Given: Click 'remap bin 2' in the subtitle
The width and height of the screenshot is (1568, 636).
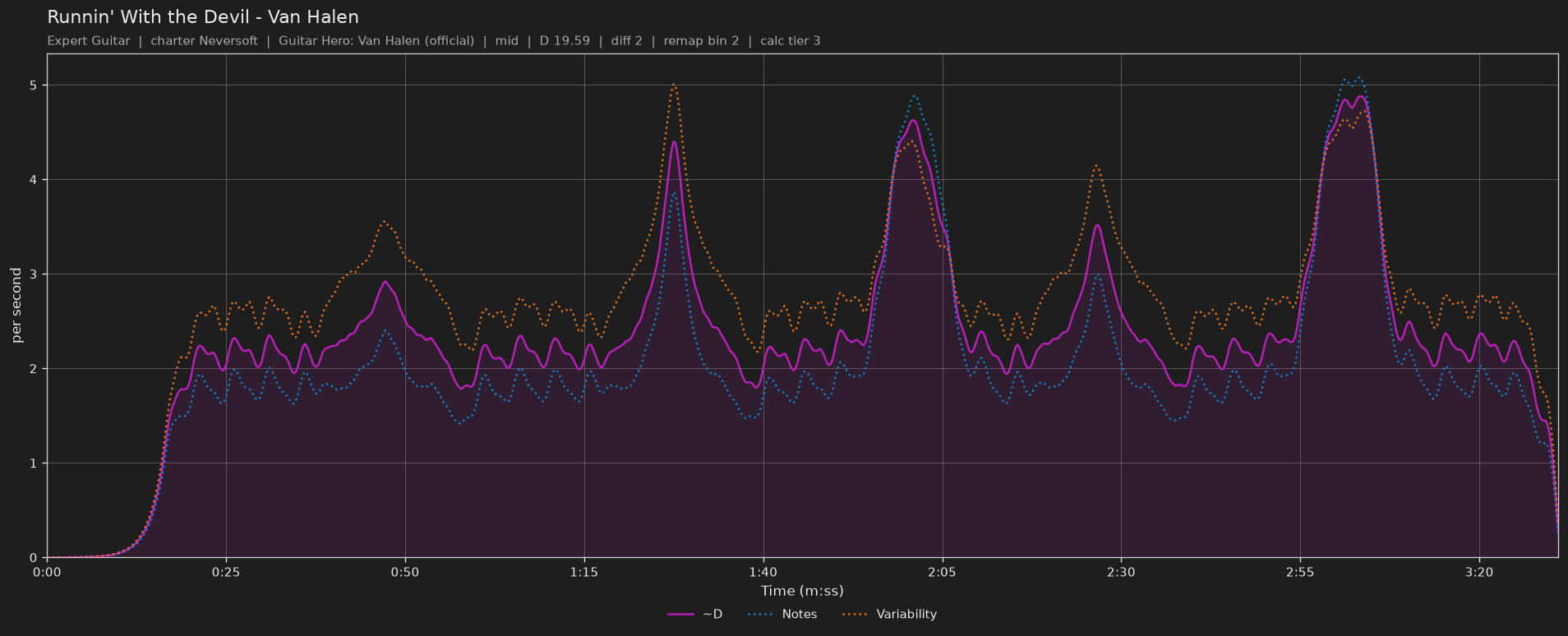Looking at the screenshot, I should click(701, 41).
